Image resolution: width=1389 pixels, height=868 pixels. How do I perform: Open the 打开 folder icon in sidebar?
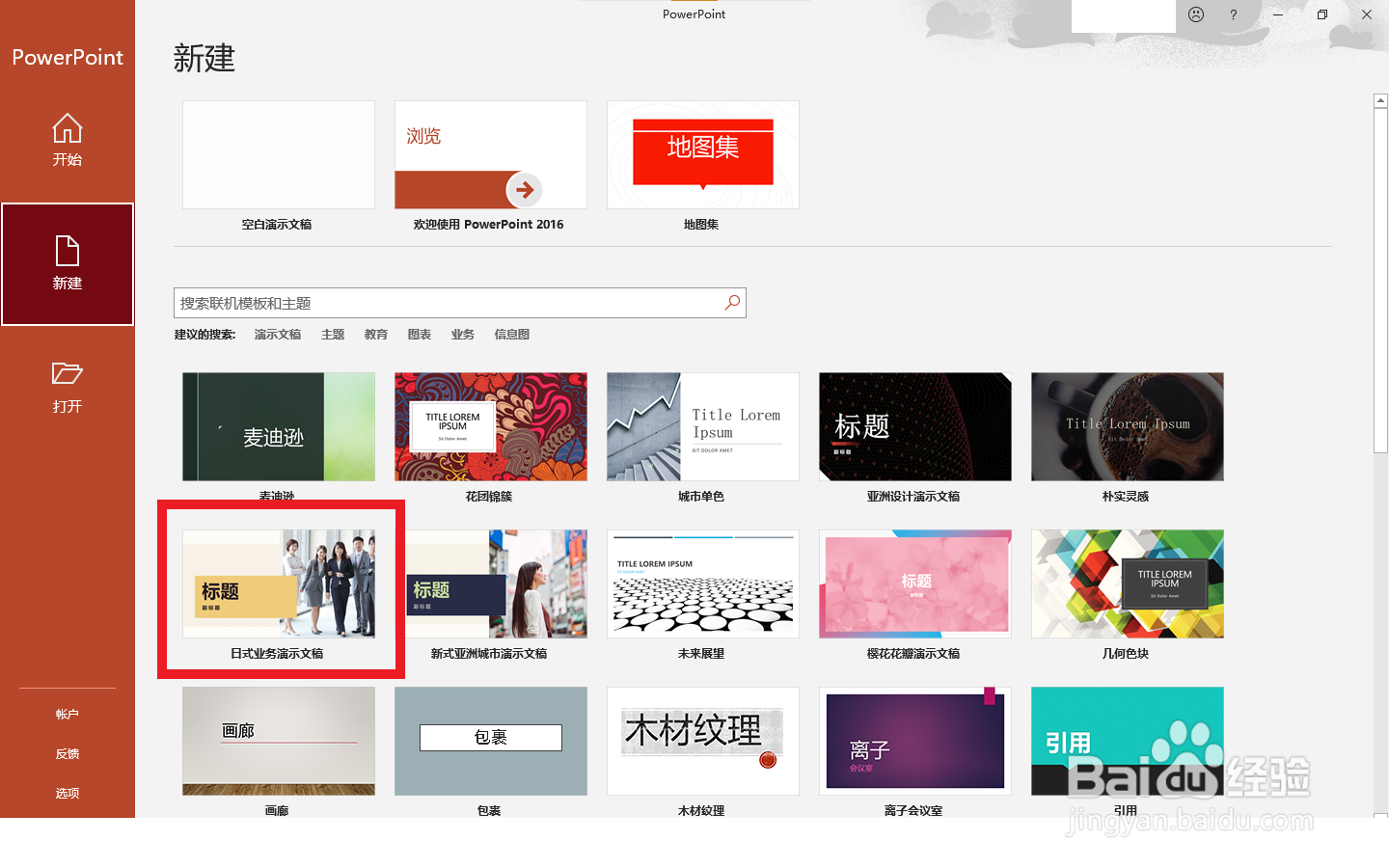point(68,373)
